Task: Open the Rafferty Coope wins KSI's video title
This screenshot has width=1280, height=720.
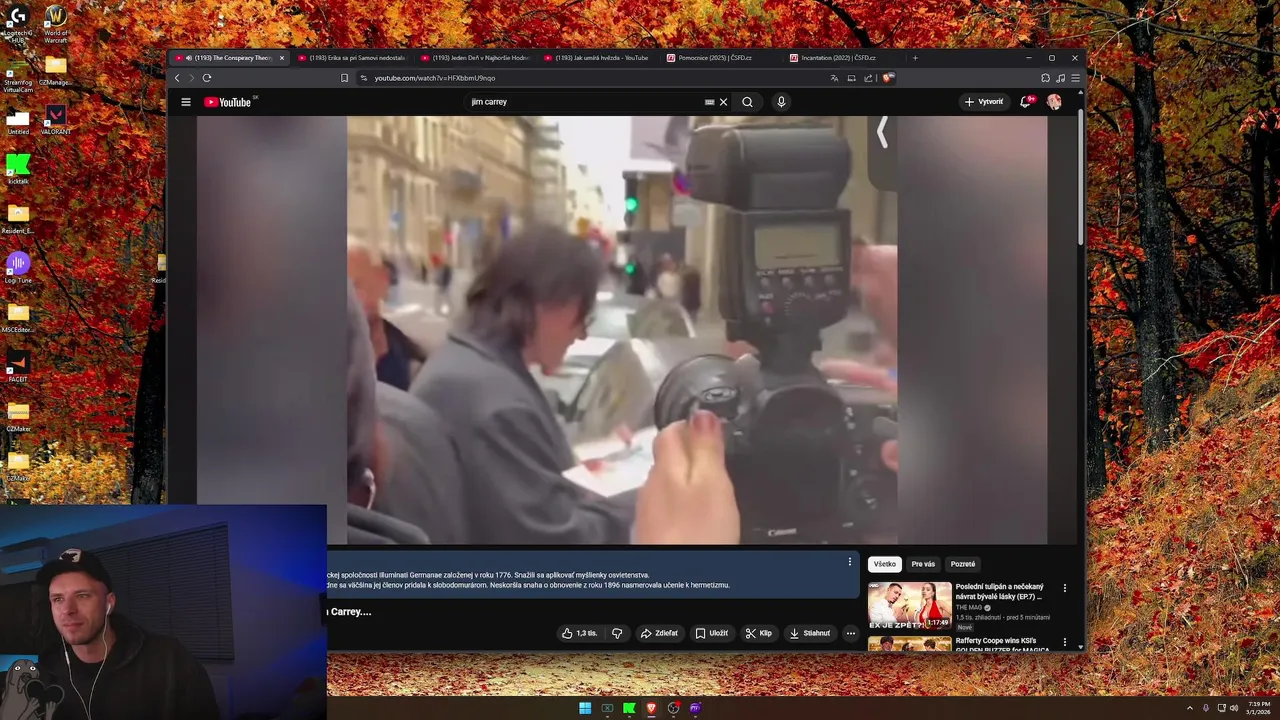Action: pos(1002,645)
